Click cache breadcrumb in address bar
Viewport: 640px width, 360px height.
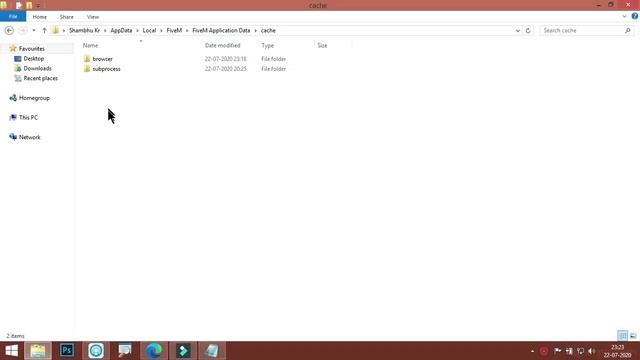click(268, 31)
